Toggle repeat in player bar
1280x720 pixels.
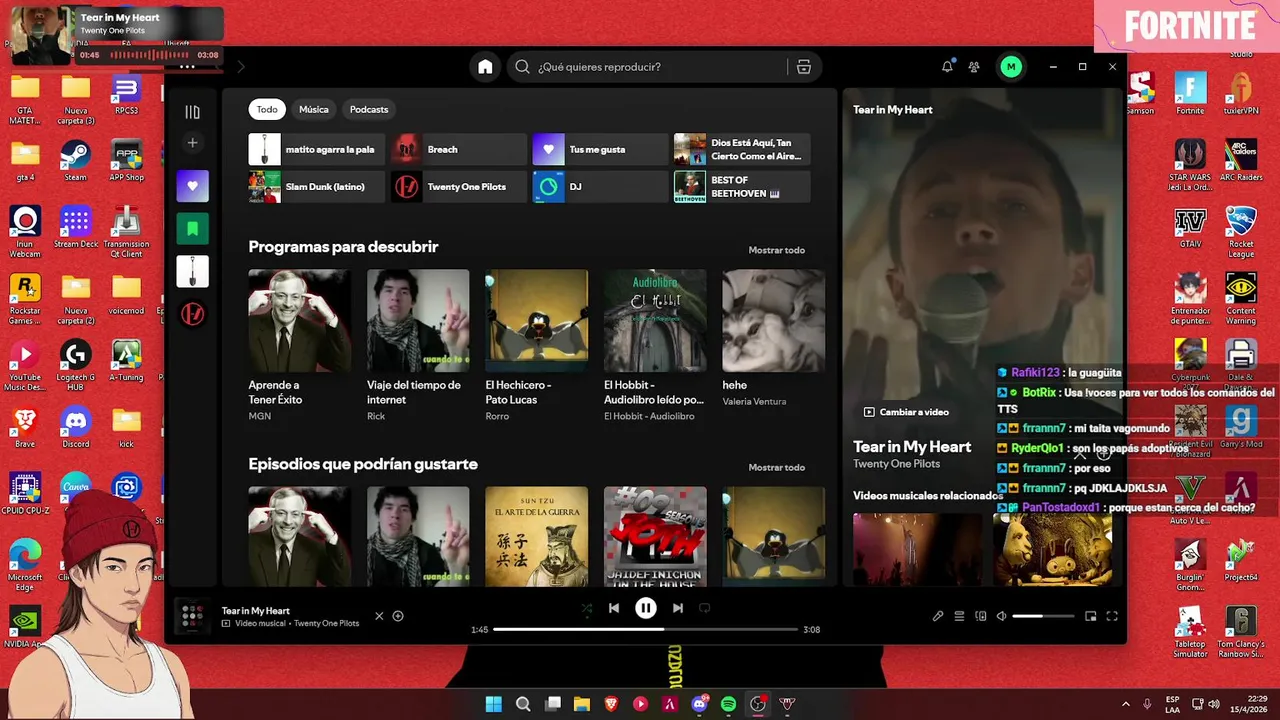(x=705, y=608)
